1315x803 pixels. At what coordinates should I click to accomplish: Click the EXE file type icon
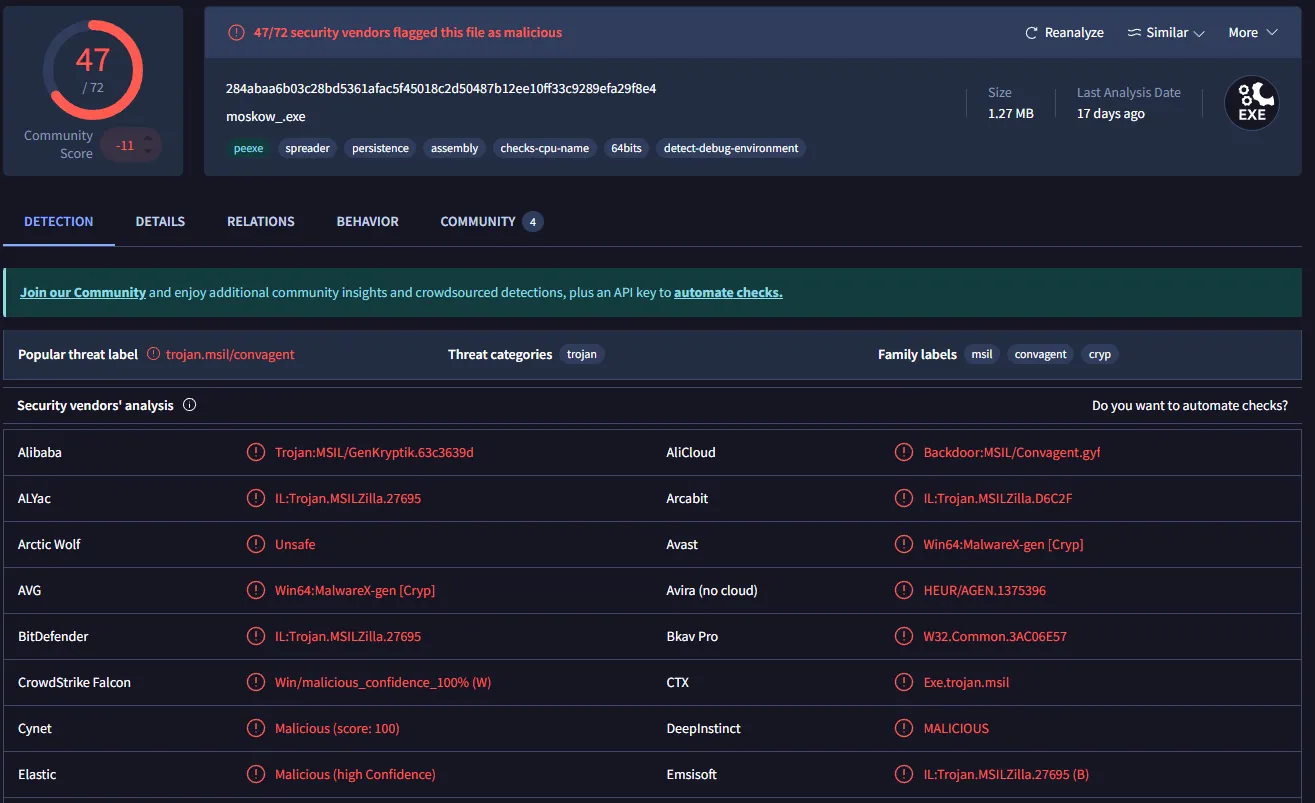click(x=1252, y=103)
